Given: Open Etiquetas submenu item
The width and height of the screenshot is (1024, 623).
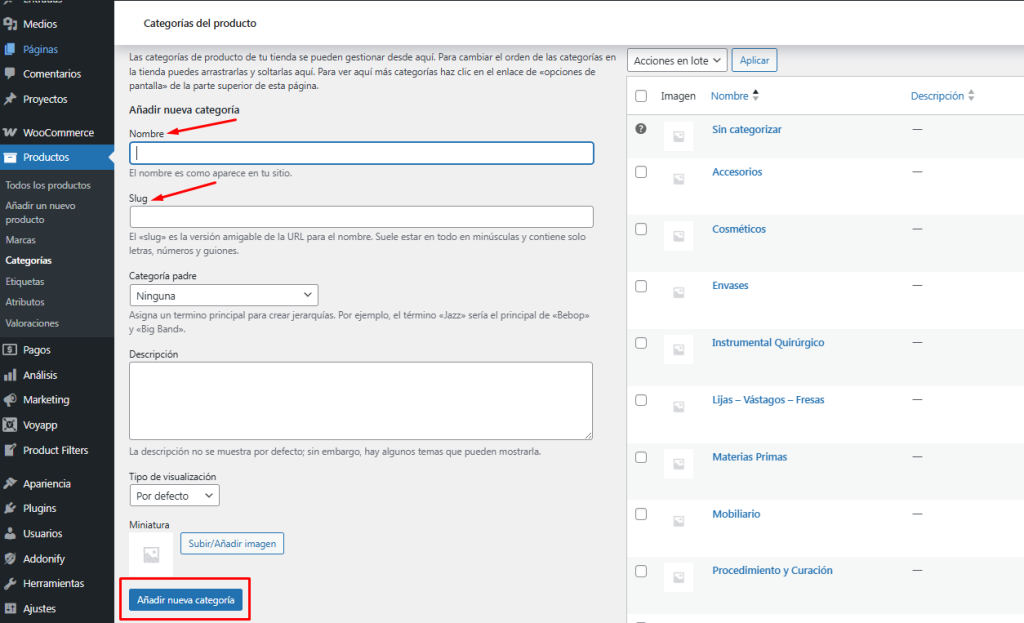Looking at the screenshot, I should click(25, 281).
